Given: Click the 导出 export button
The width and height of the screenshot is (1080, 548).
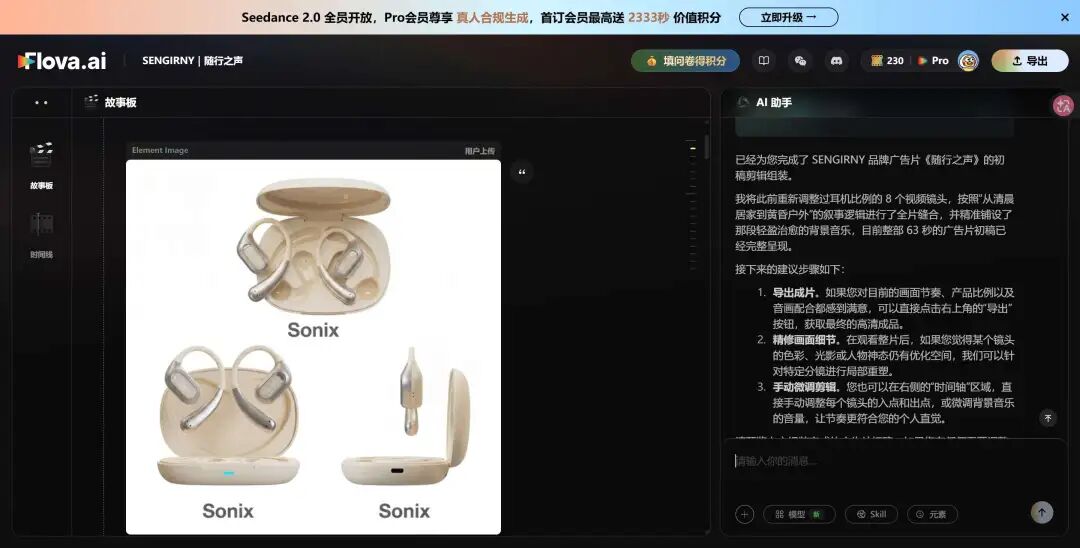Looking at the screenshot, I should [1030, 61].
